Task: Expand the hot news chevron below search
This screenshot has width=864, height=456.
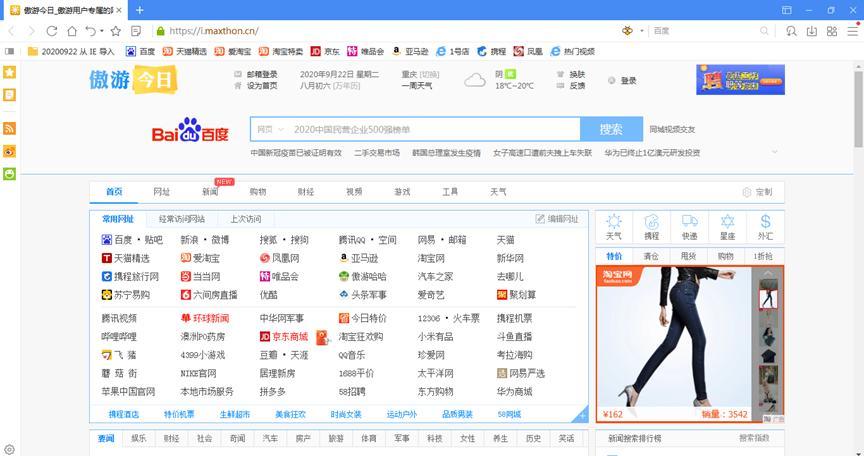Action: pyautogui.click(x=775, y=152)
